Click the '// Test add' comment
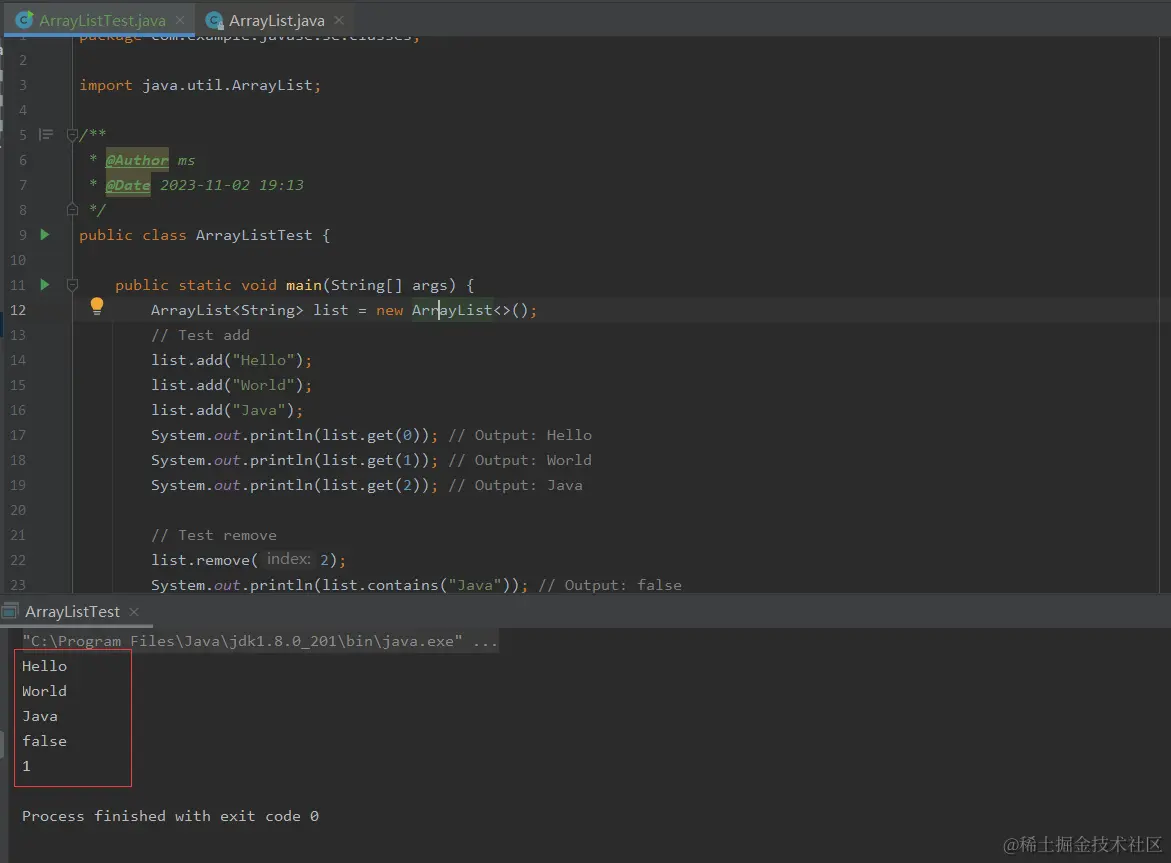 point(200,335)
